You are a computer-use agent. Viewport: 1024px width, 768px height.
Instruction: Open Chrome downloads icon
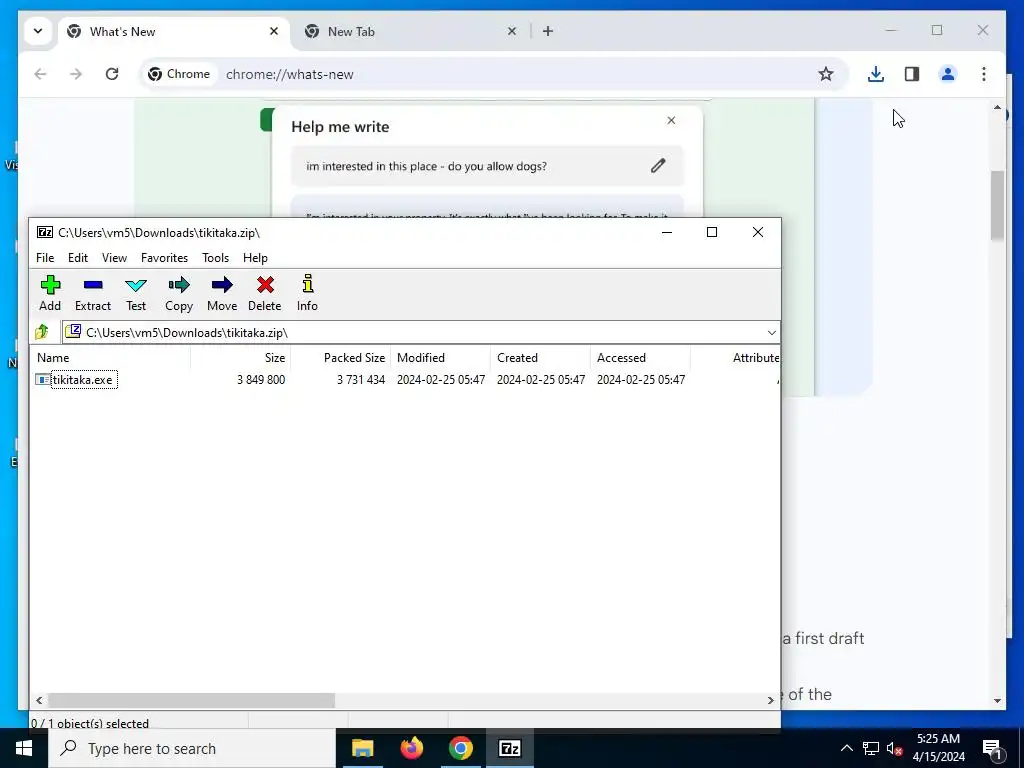876,74
